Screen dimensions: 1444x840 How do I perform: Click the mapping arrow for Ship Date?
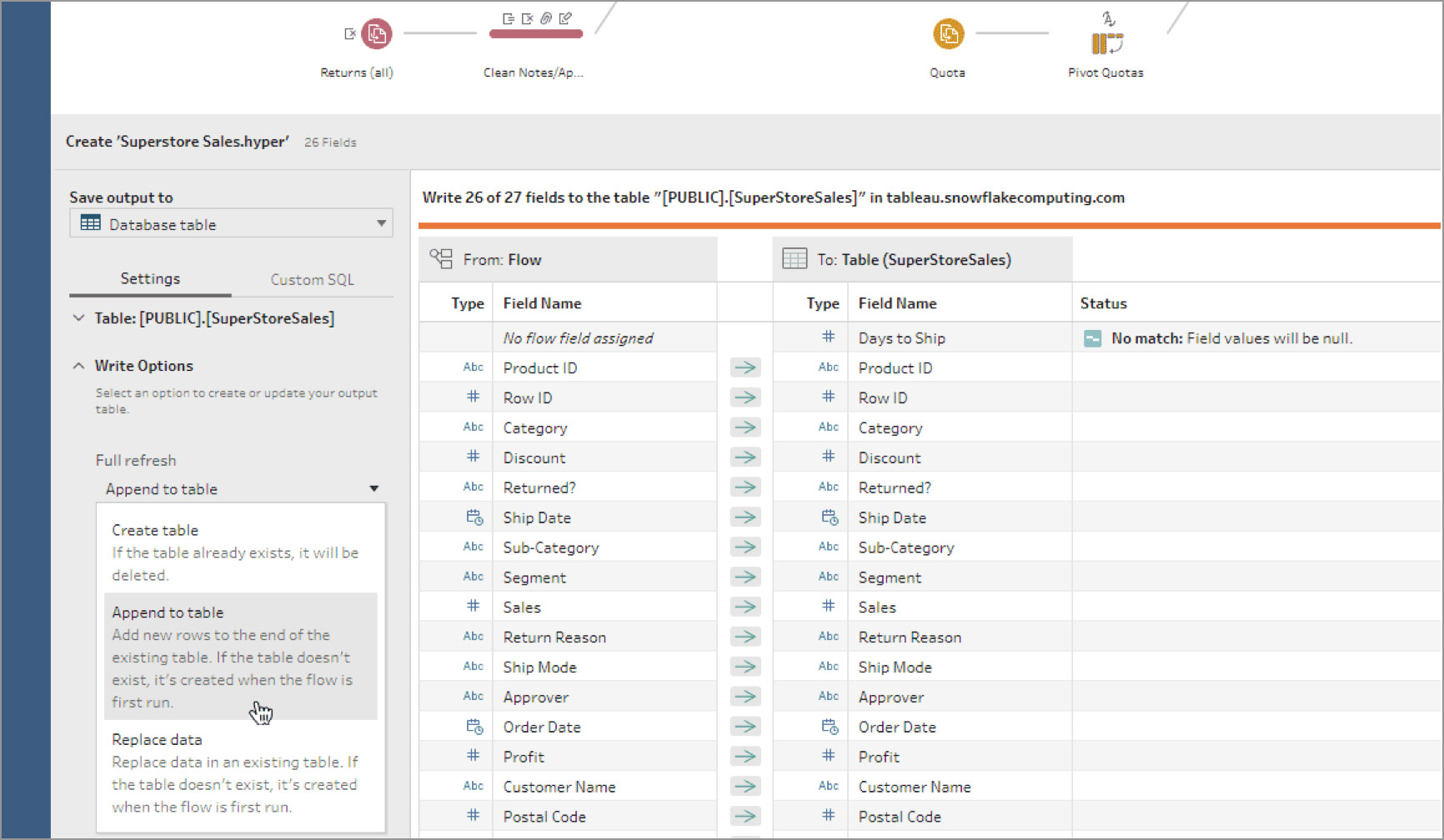click(x=745, y=517)
